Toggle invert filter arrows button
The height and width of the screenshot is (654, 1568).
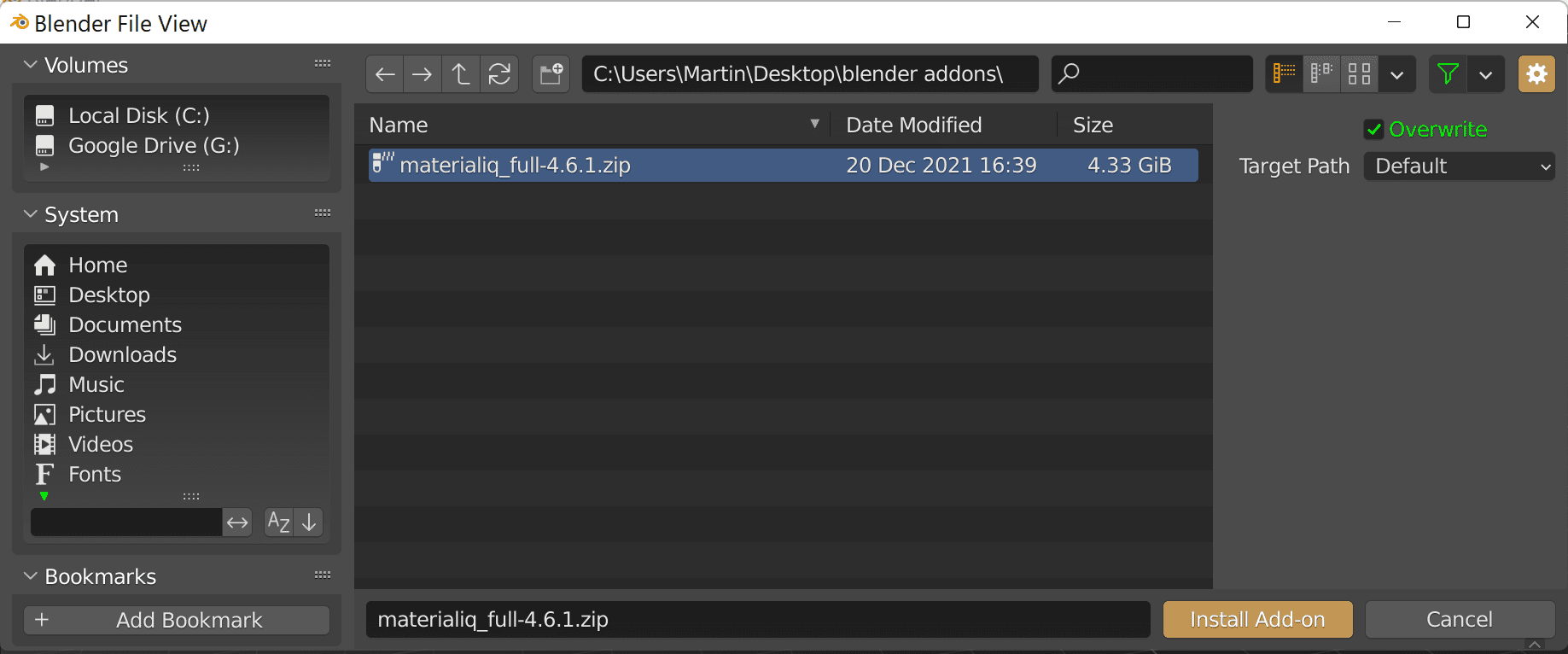point(237,522)
